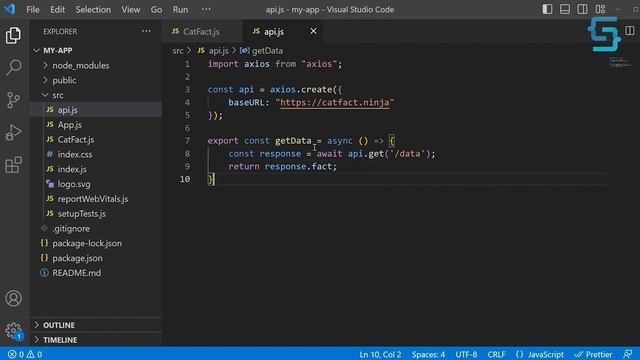Image resolution: width=640 pixels, height=360 pixels.
Task: Toggle secondary side bar layout icon
Action: 582,9
